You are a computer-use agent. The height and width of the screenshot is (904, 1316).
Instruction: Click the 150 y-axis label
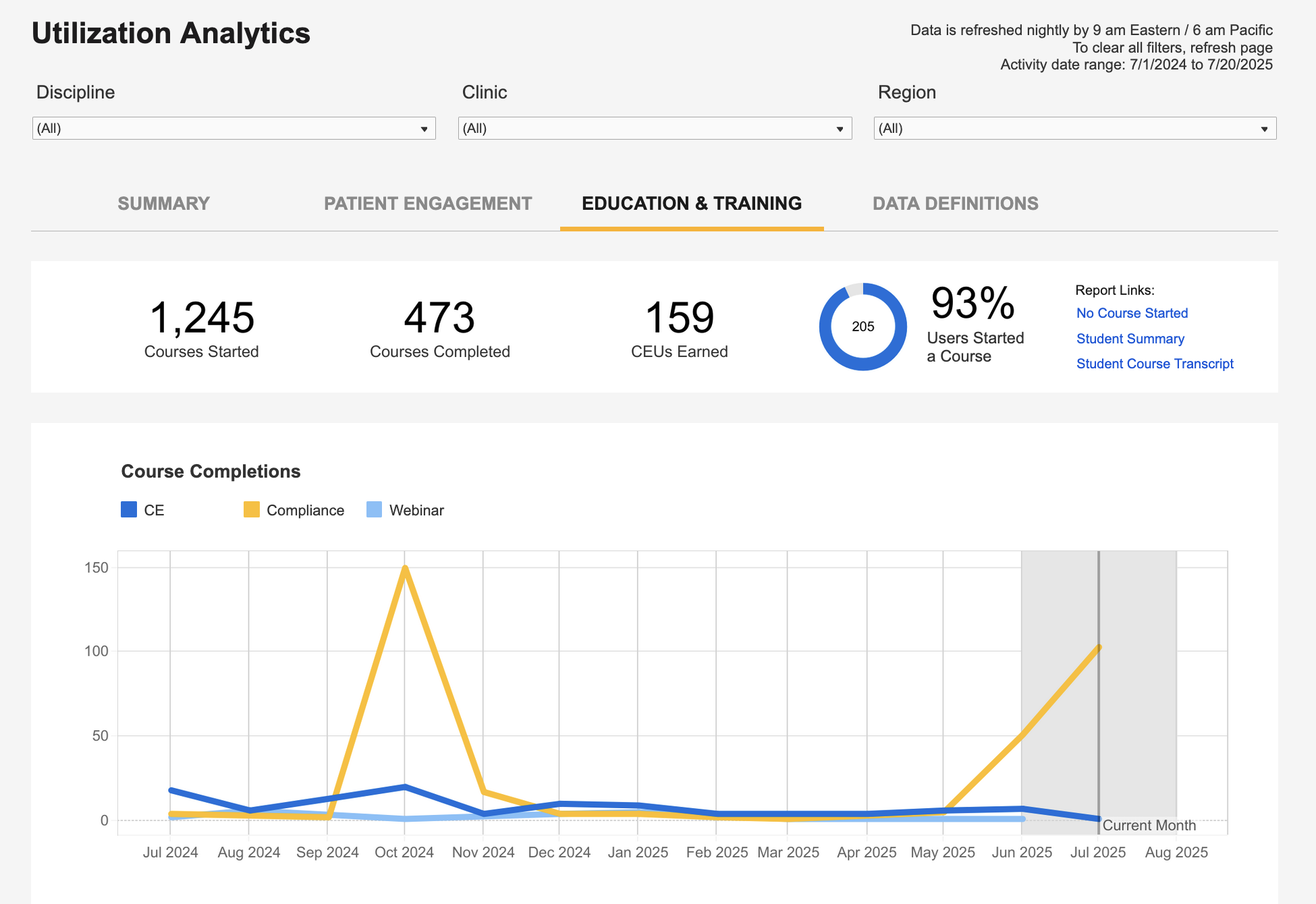point(97,567)
